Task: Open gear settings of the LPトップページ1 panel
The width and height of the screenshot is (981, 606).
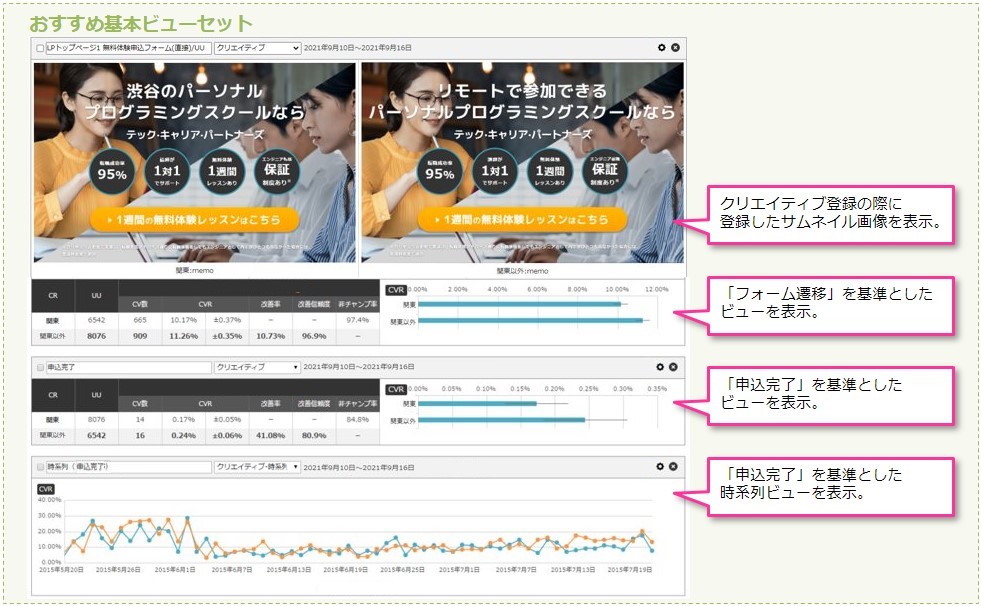Action: coord(661,48)
